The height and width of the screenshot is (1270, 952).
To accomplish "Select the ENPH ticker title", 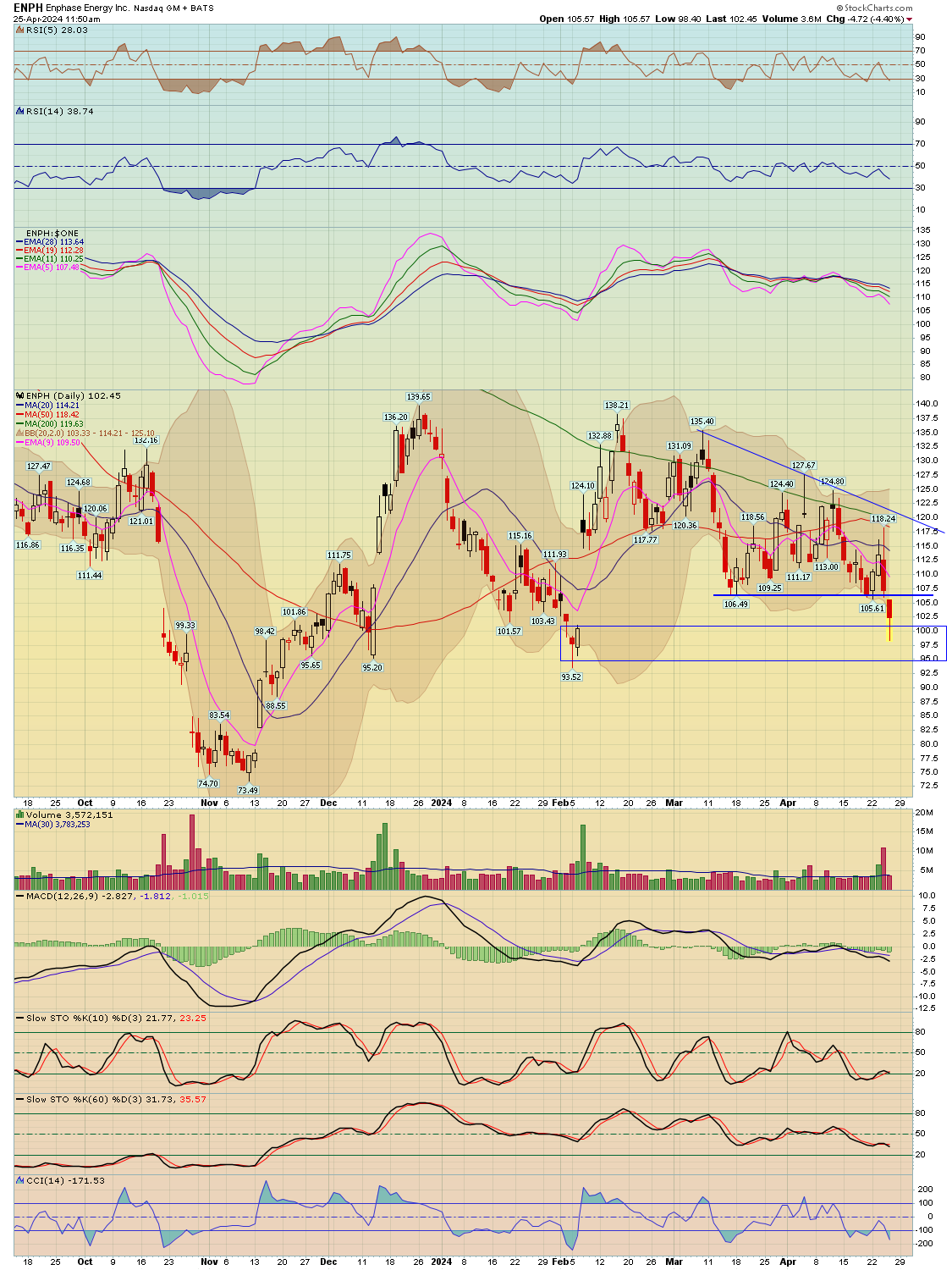I will 28,8.
